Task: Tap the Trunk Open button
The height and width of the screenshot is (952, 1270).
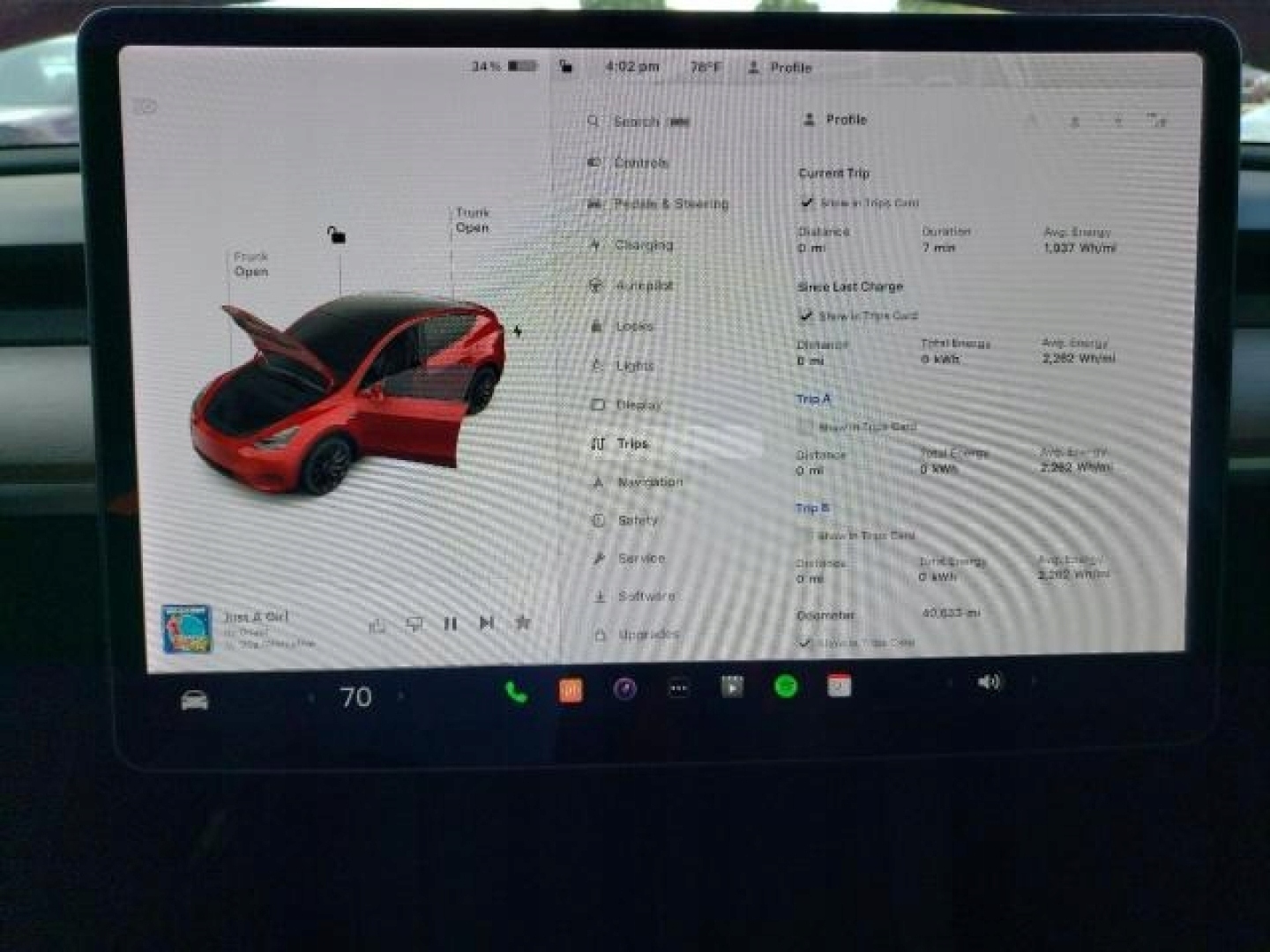Action: (x=473, y=219)
